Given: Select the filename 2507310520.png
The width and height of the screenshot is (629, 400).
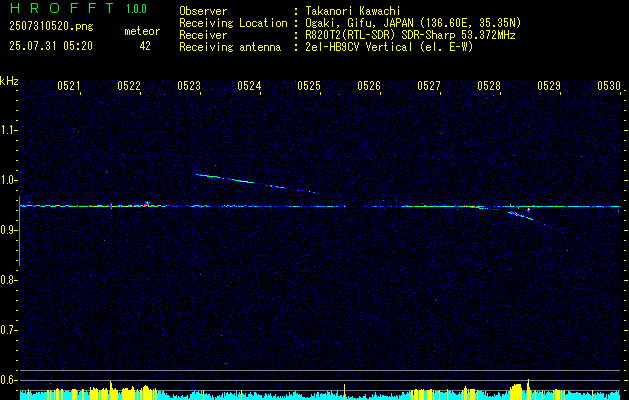Looking at the screenshot, I should (x=51, y=27).
